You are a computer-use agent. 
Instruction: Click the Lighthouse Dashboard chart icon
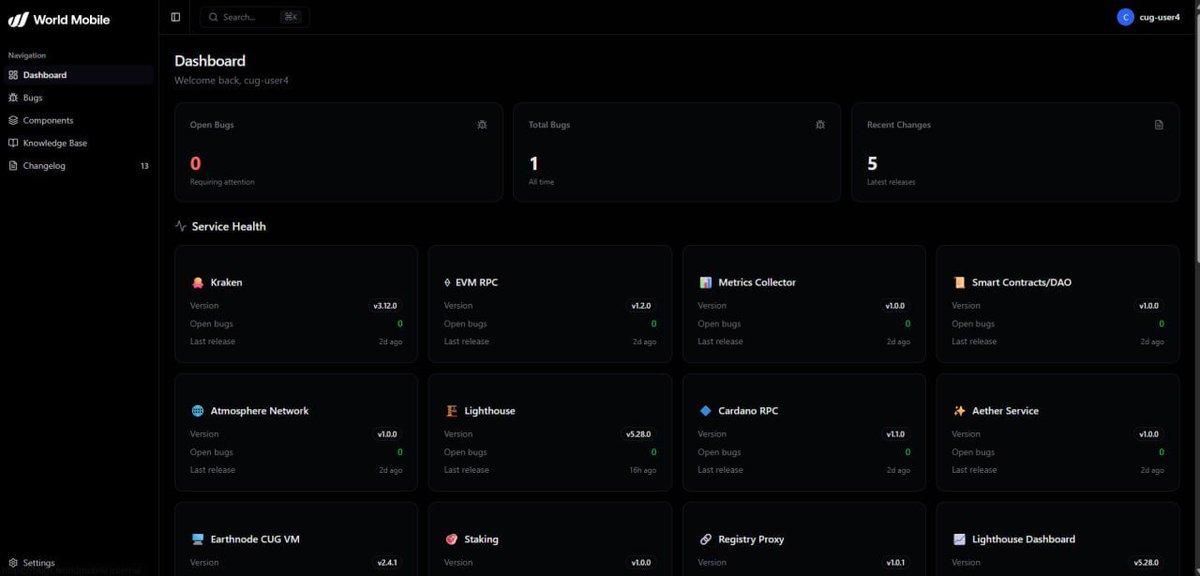point(959,539)
